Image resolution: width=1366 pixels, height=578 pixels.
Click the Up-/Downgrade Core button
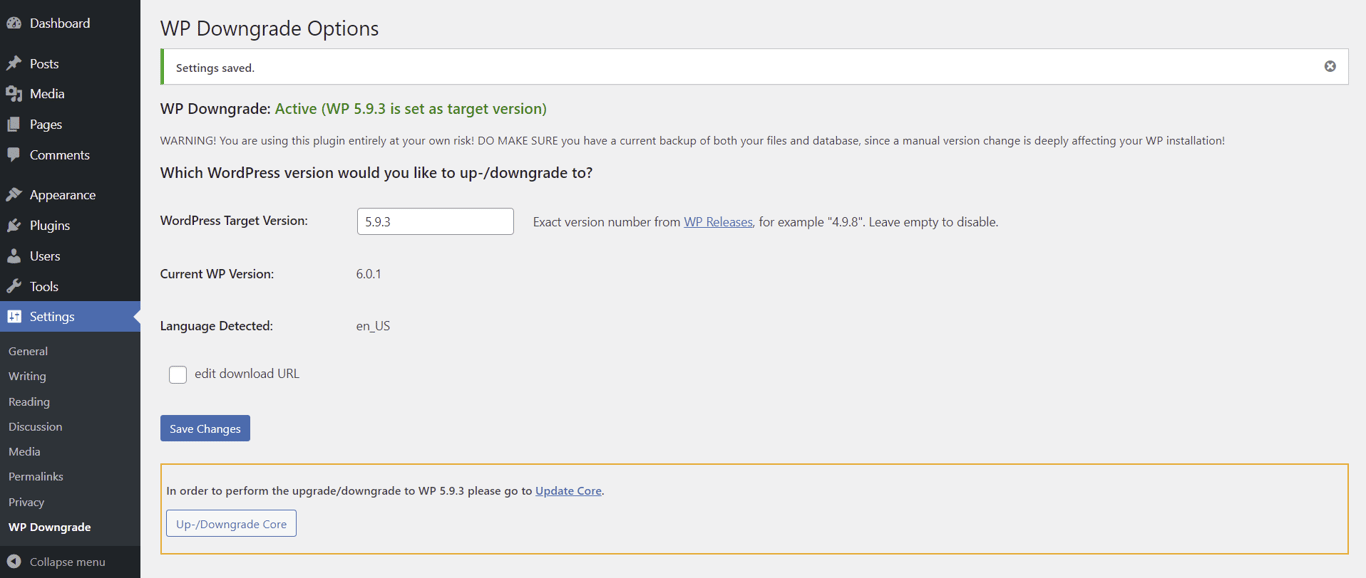pos(231,524)
